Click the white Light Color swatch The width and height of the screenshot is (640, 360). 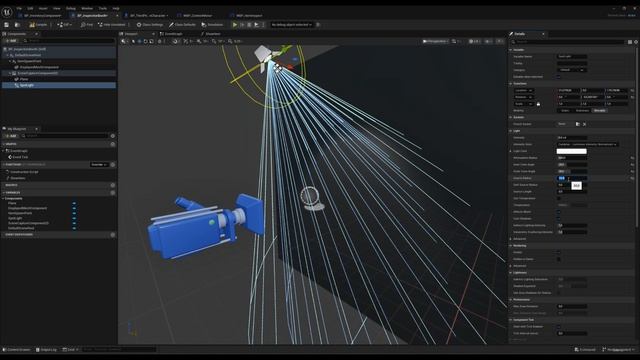pyautogui.click(x=571, y=151)
